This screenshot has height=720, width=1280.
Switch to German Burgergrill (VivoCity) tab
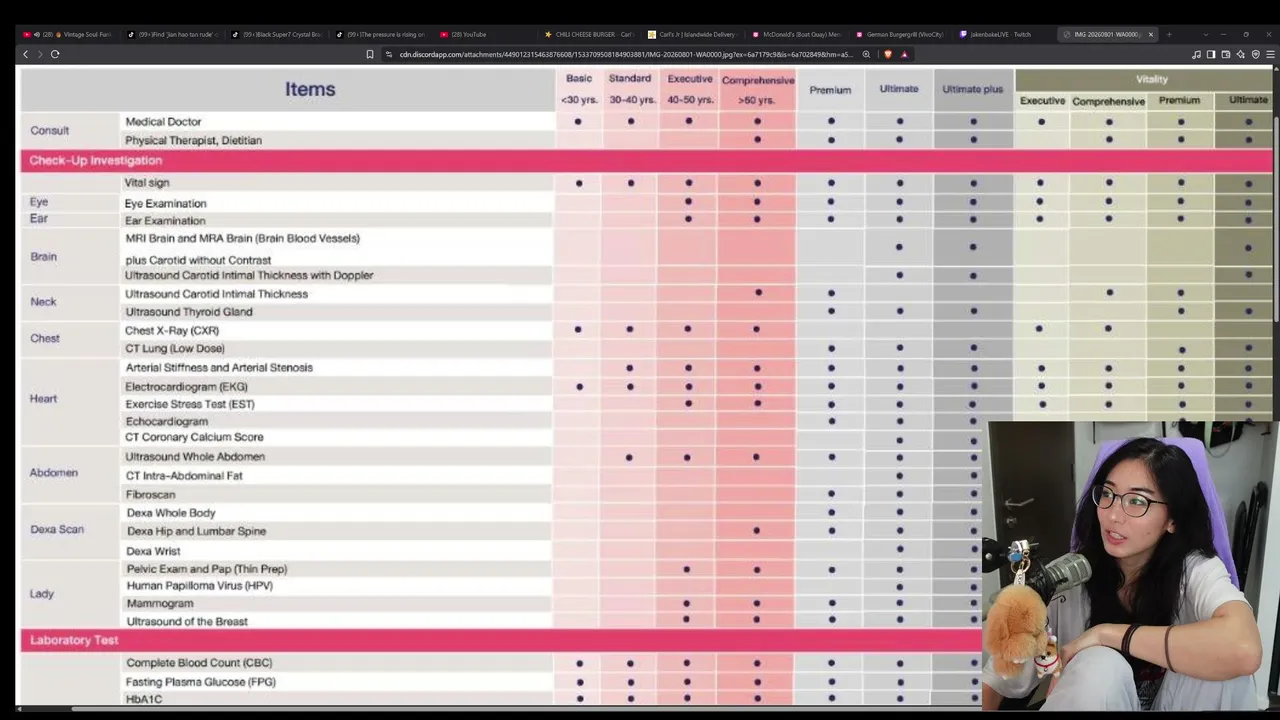(902, 34)
